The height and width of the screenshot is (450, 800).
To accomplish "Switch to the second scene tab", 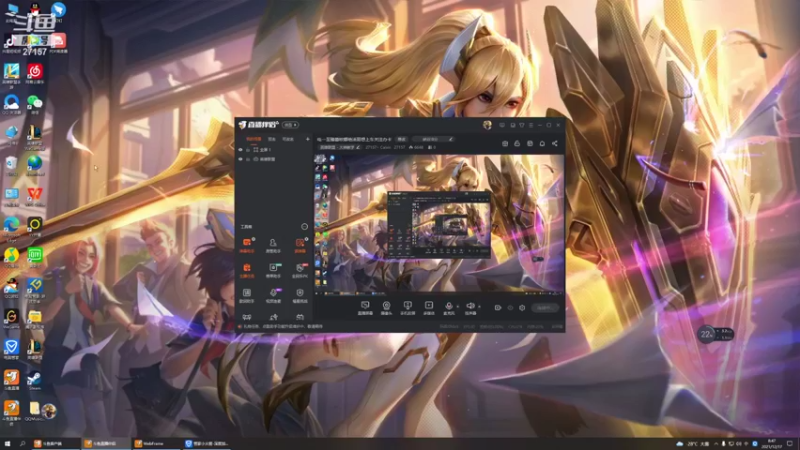I will click(x=272, y=139).
